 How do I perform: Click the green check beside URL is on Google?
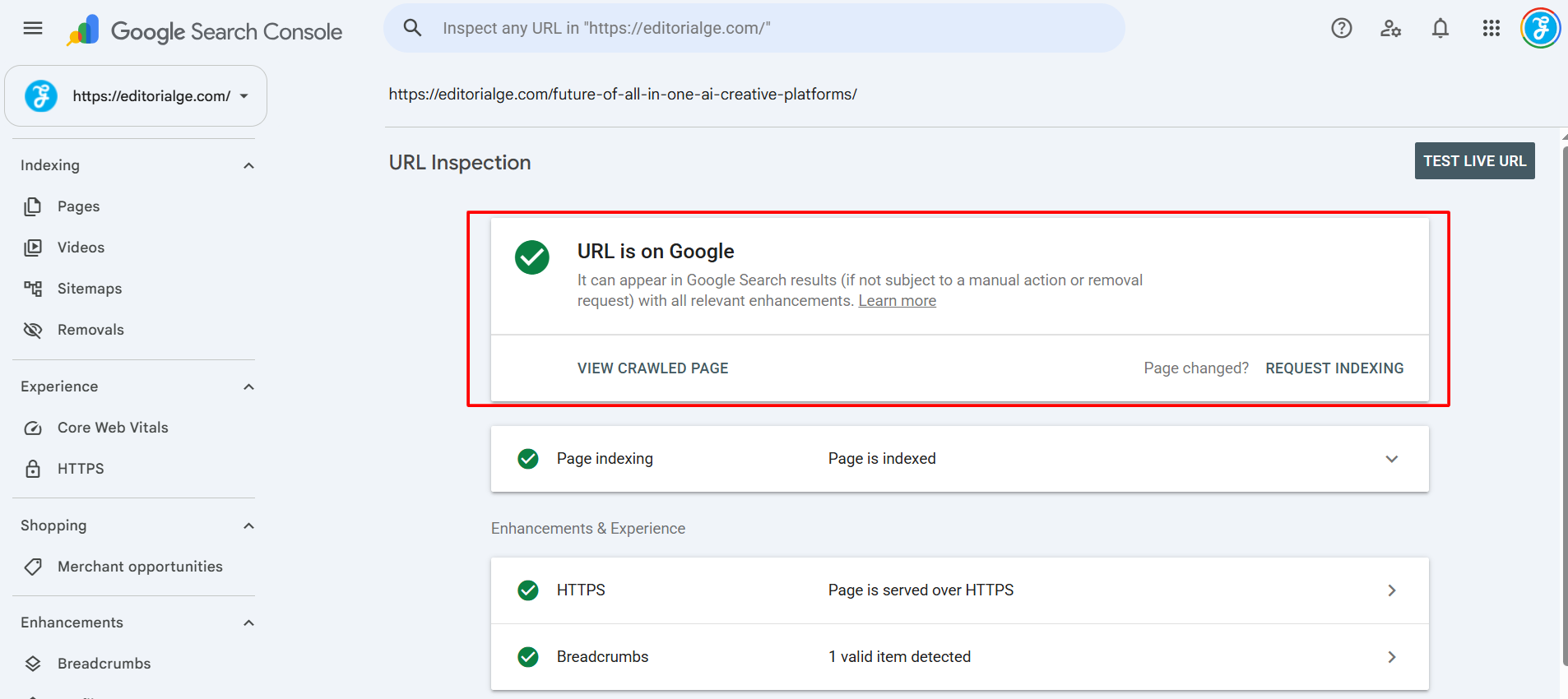click(532, 257)
